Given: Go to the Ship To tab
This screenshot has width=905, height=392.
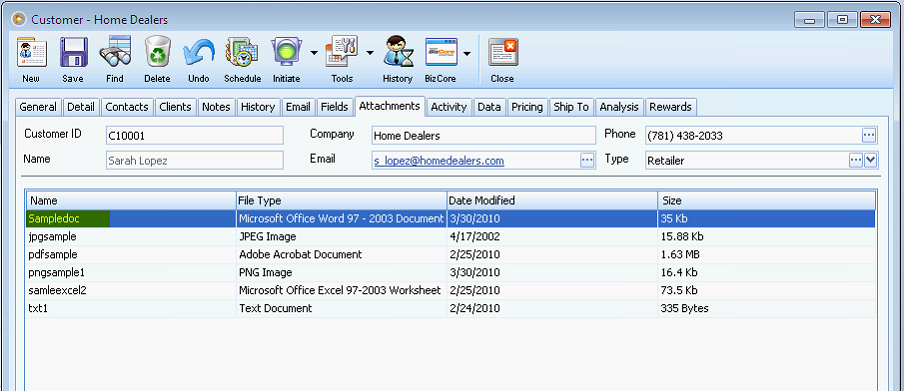Looking at the screenshot, I should 571,107.
